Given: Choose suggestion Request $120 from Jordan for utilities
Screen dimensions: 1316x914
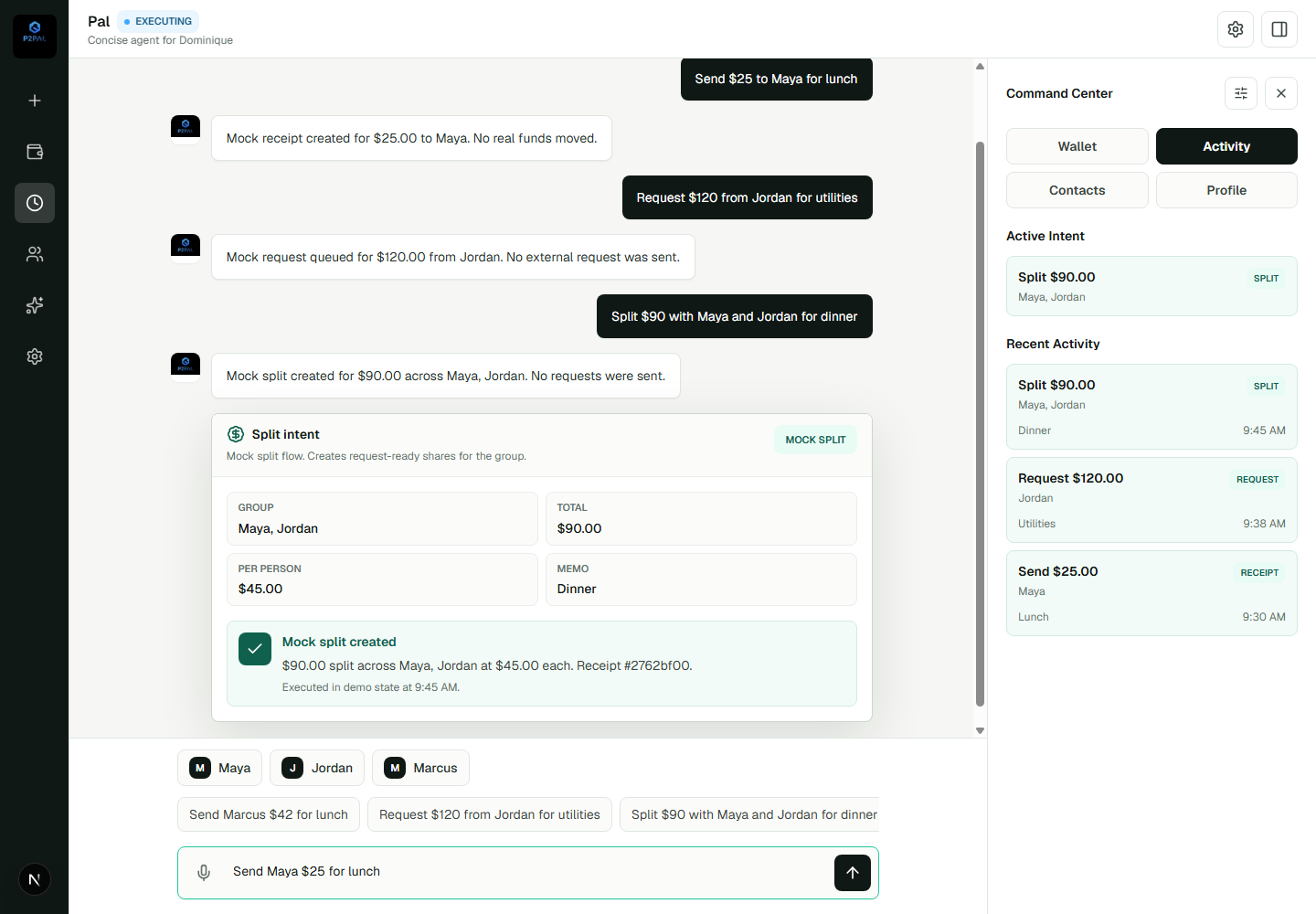Looking at the screenshot, I should 490,814.
